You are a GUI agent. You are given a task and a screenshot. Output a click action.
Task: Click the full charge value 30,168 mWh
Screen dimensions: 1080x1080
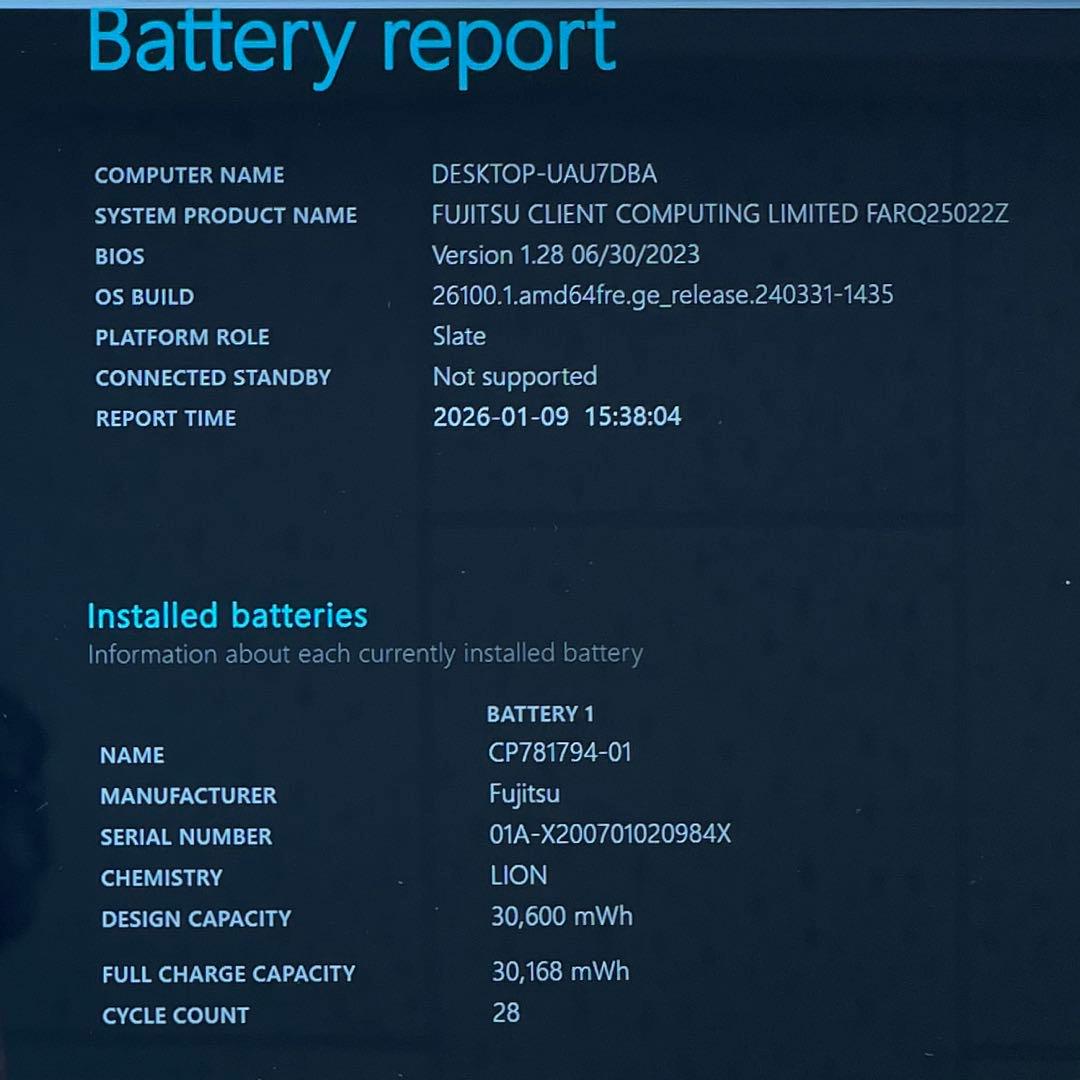coord(560,972)
